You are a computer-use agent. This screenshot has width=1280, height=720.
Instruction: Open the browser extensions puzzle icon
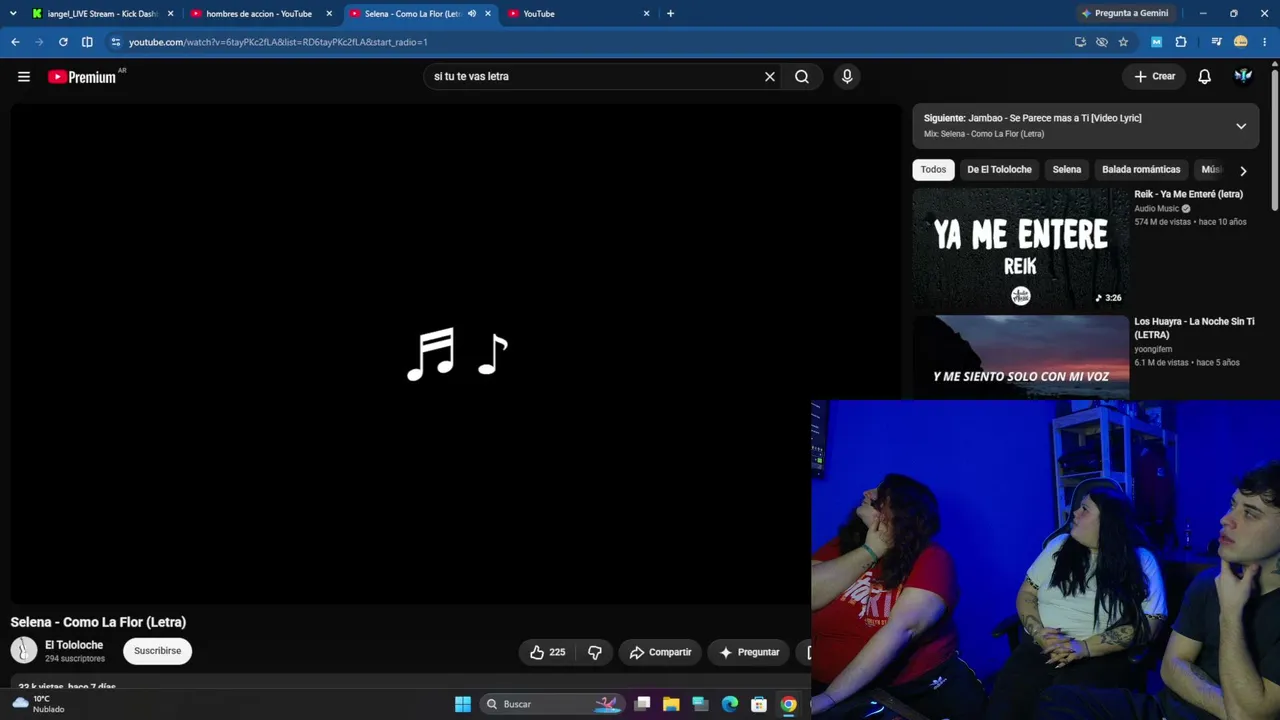pos(1181,42)
